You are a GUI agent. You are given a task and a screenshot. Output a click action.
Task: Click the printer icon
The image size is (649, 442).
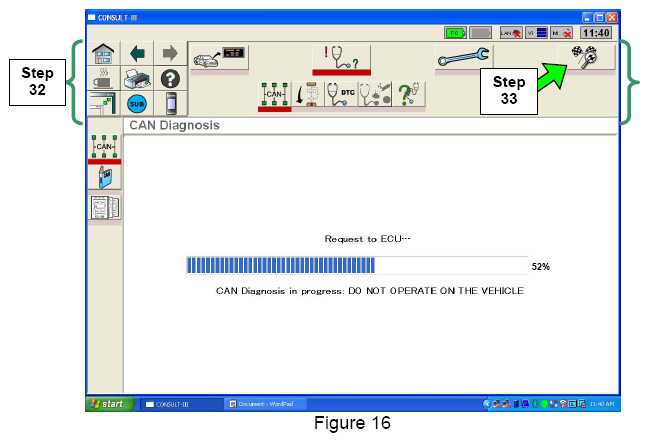(137, 78)
